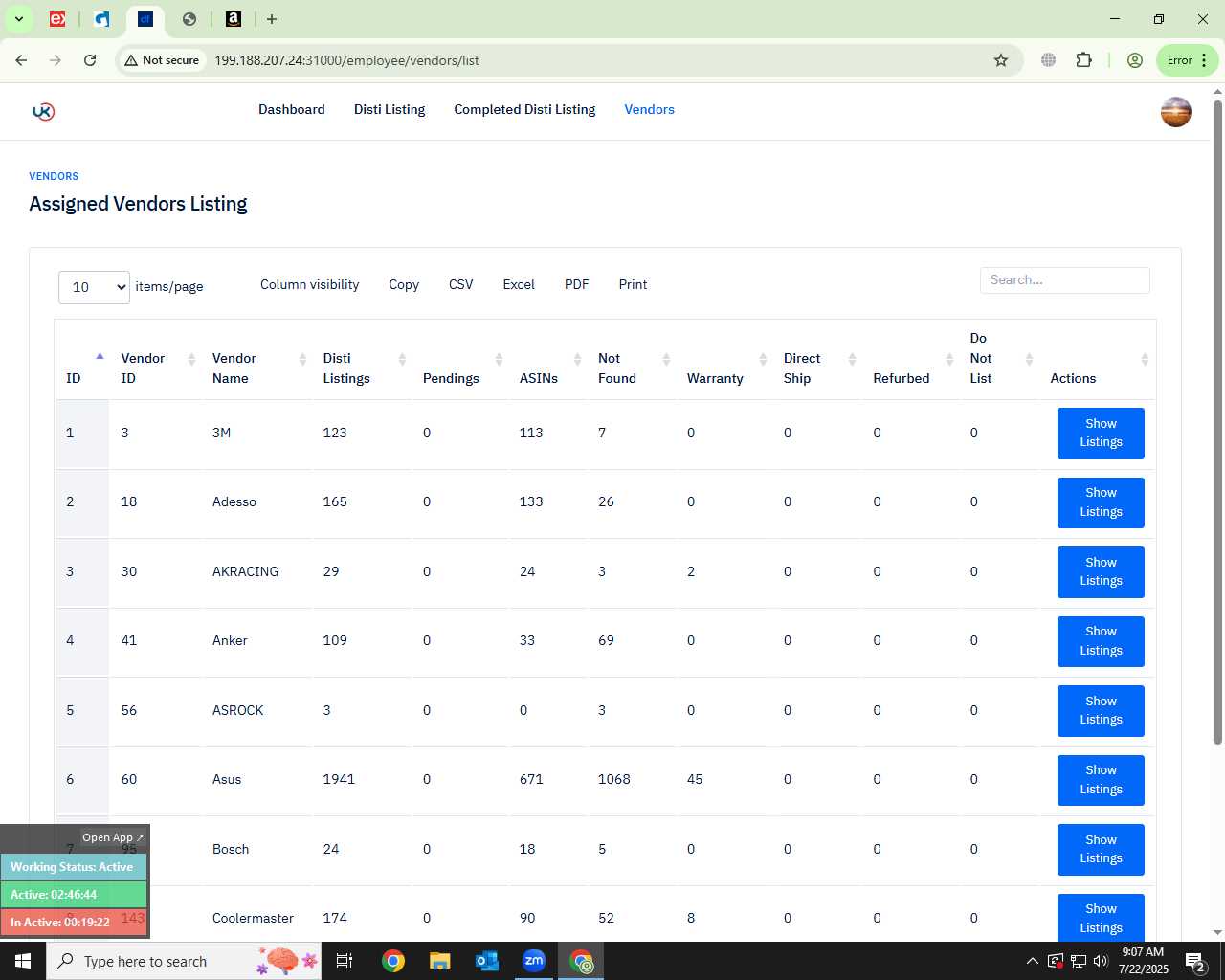The height and width of the screenshot is (980, 1225).
Task: Click the address bar URL
Action: click(x=346, y=60)
